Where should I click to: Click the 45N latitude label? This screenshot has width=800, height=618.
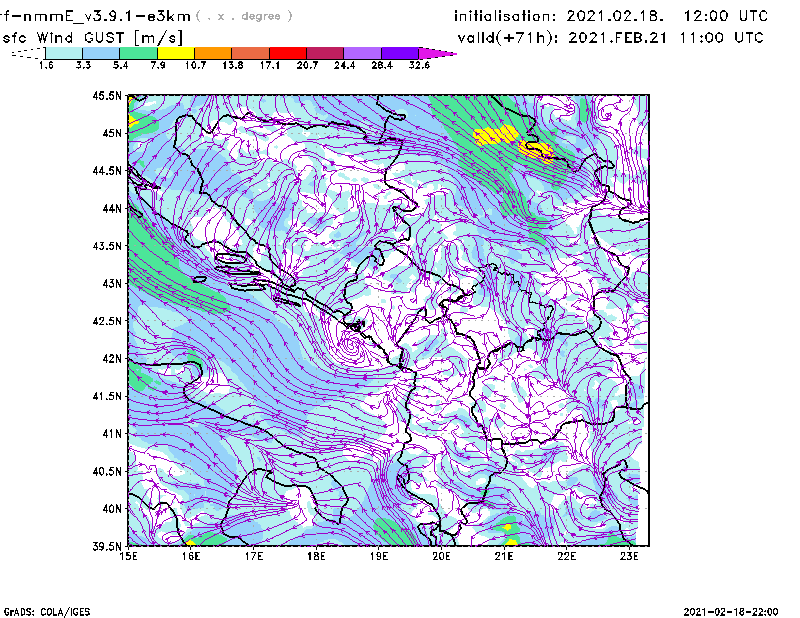tap(112, 133)
